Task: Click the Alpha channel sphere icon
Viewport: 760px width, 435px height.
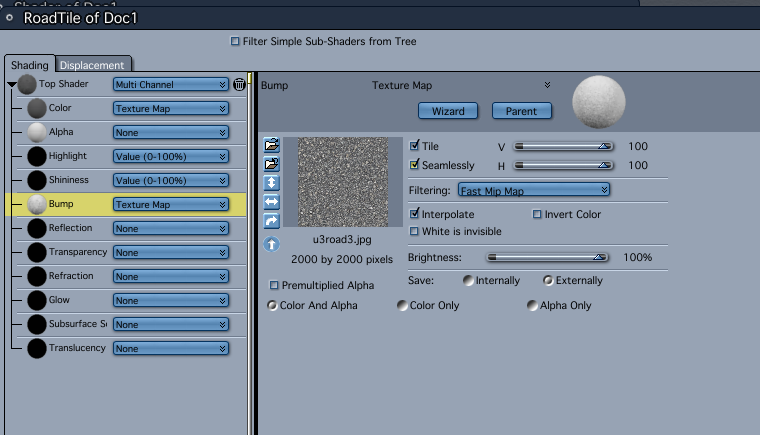Action: pyautogui.click(x=37, y=132)
